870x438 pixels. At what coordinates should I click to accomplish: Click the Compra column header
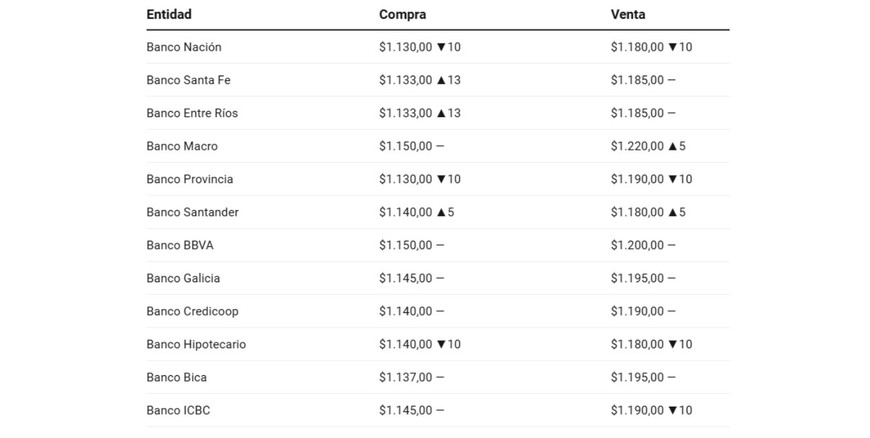tap(402, 14)
